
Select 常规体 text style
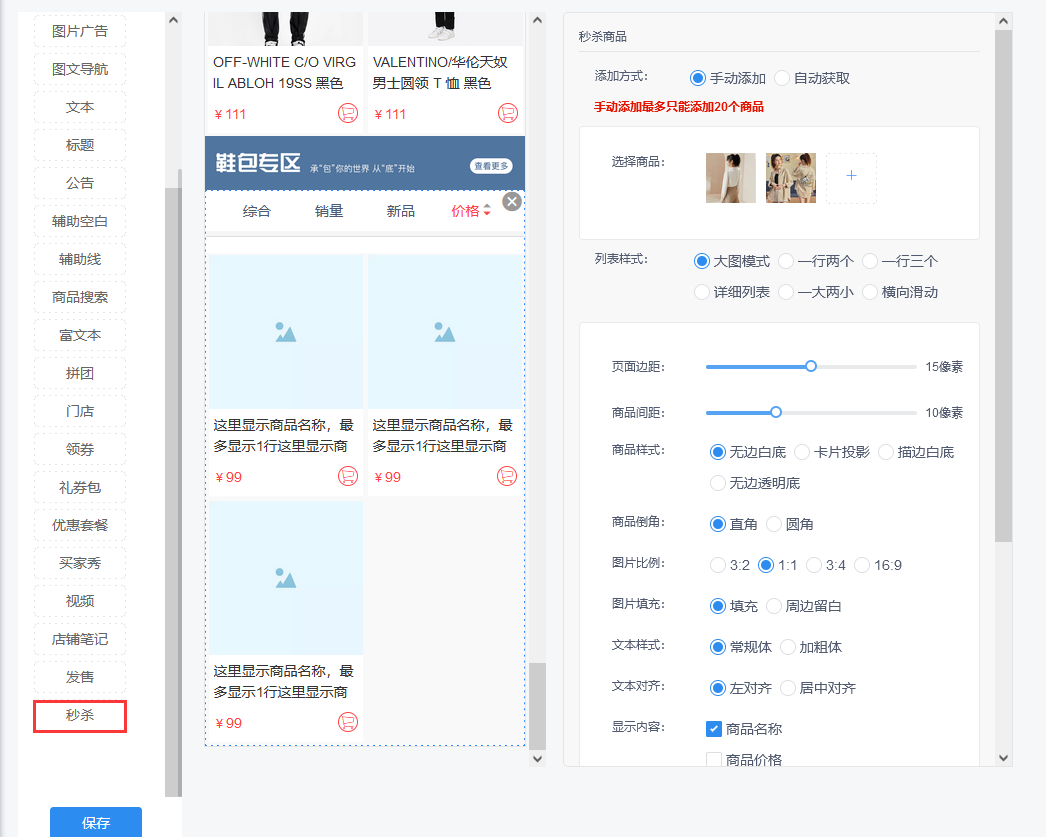click(717, 647)
